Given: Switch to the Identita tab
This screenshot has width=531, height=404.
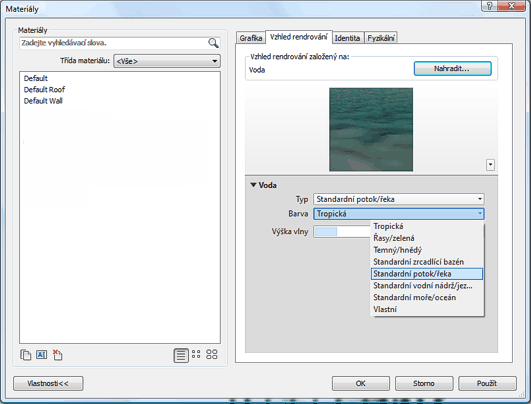Looking at the screenshot, I should pos(347,38).
